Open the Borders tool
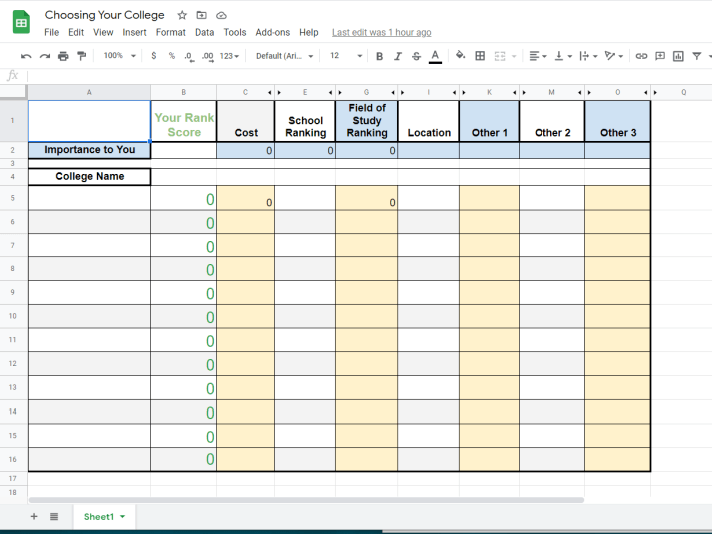Screen dimensions: 712x534 pyautogui.click(x=480, y=56)
